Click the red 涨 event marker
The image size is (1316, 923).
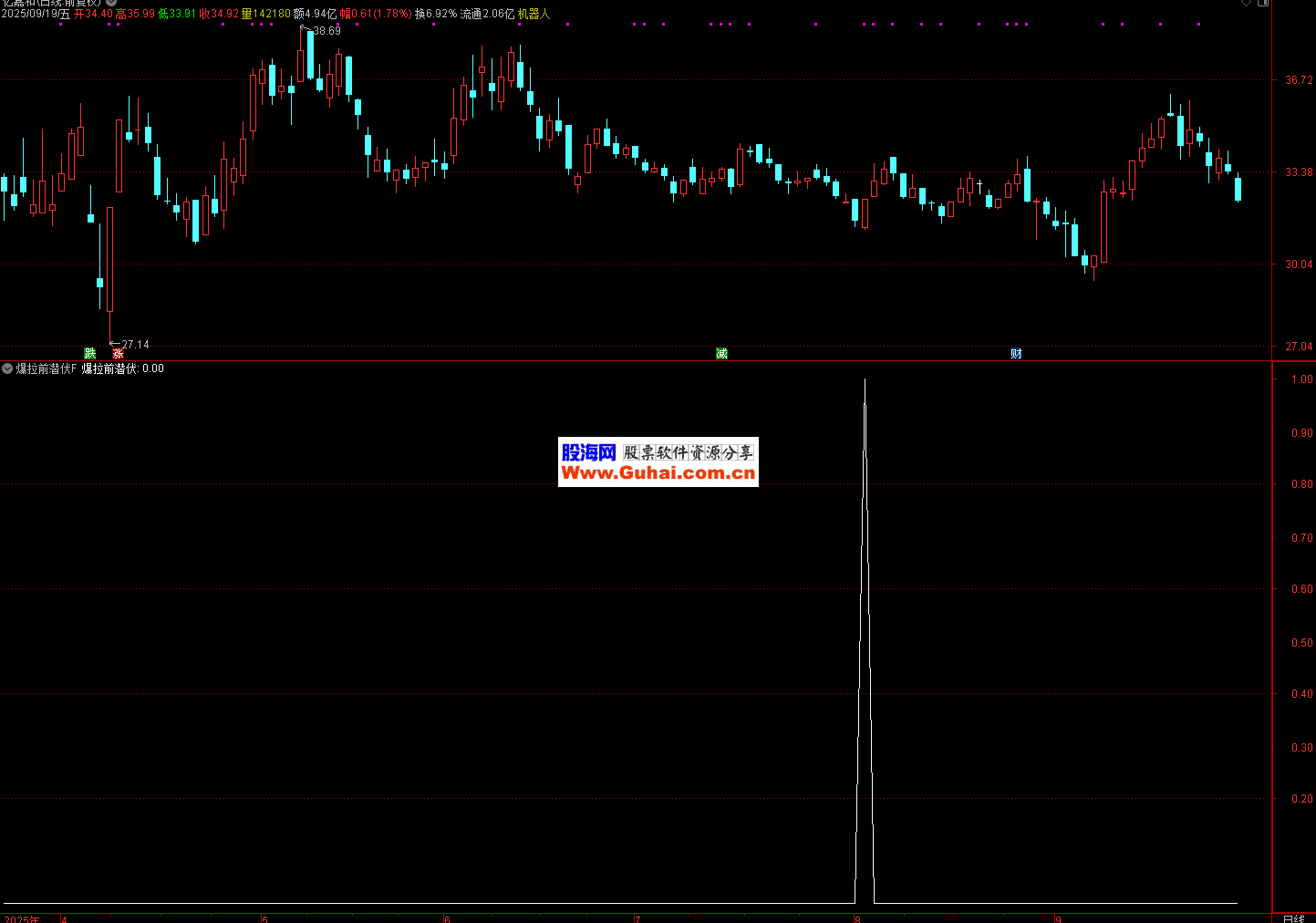pos(118,353)
